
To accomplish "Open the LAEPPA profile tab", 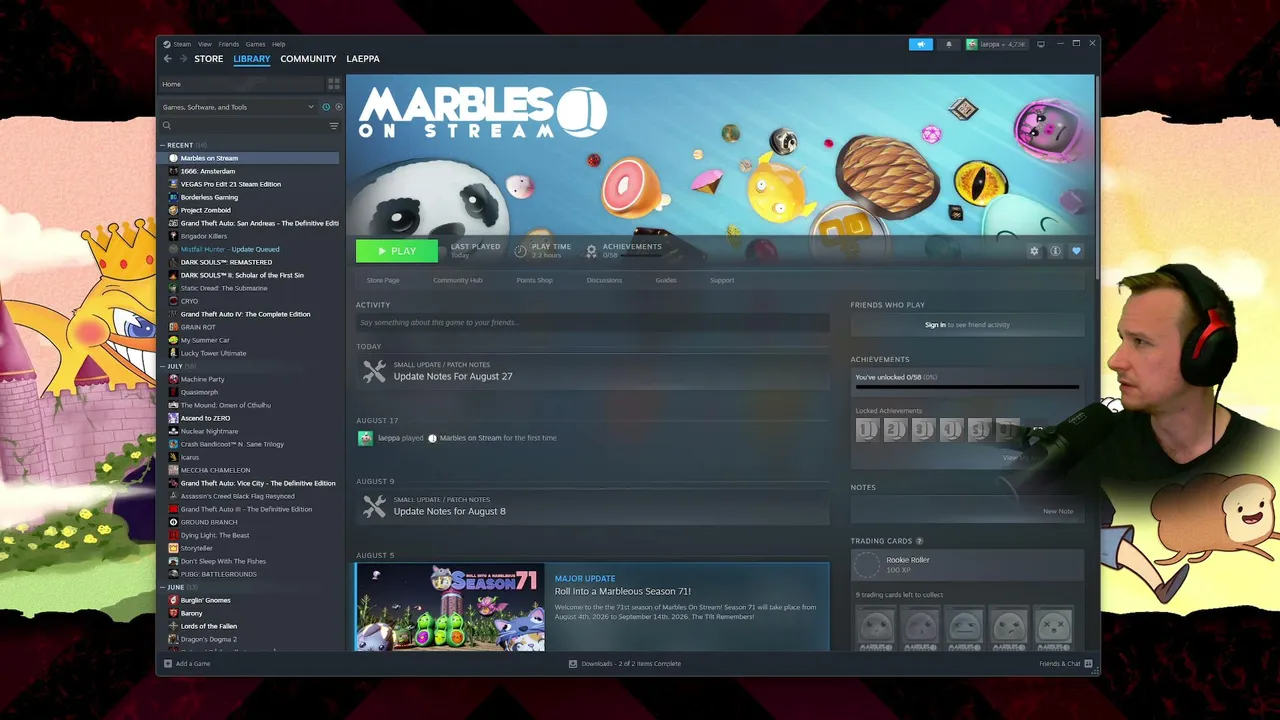I will [x=363, y=59].
